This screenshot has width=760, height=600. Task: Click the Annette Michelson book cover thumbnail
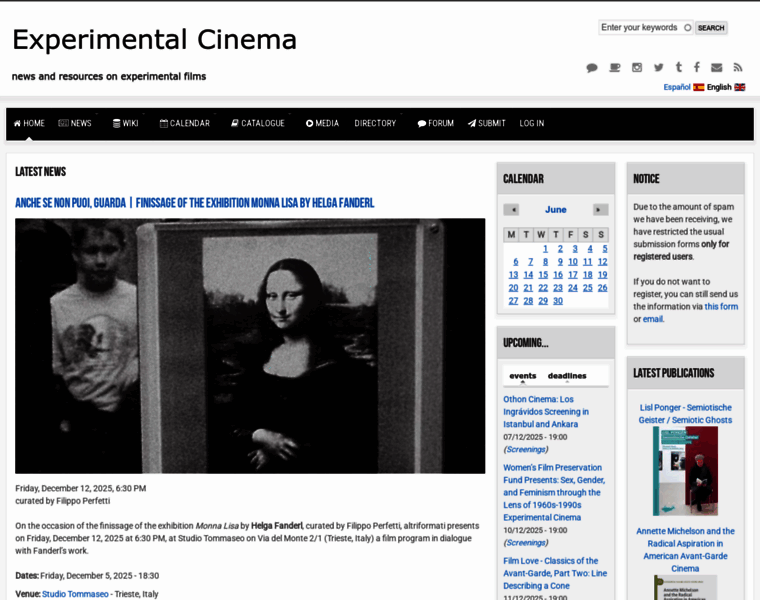point(685,587)
